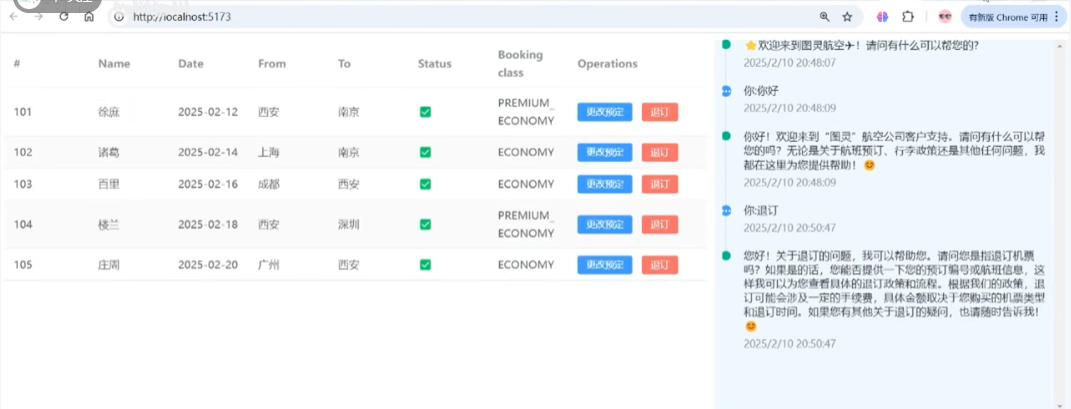This screenshot has height=409, width=1071.
Task: Click the welcome message 欢迎来到图灵航空
Action: point(861,46)
